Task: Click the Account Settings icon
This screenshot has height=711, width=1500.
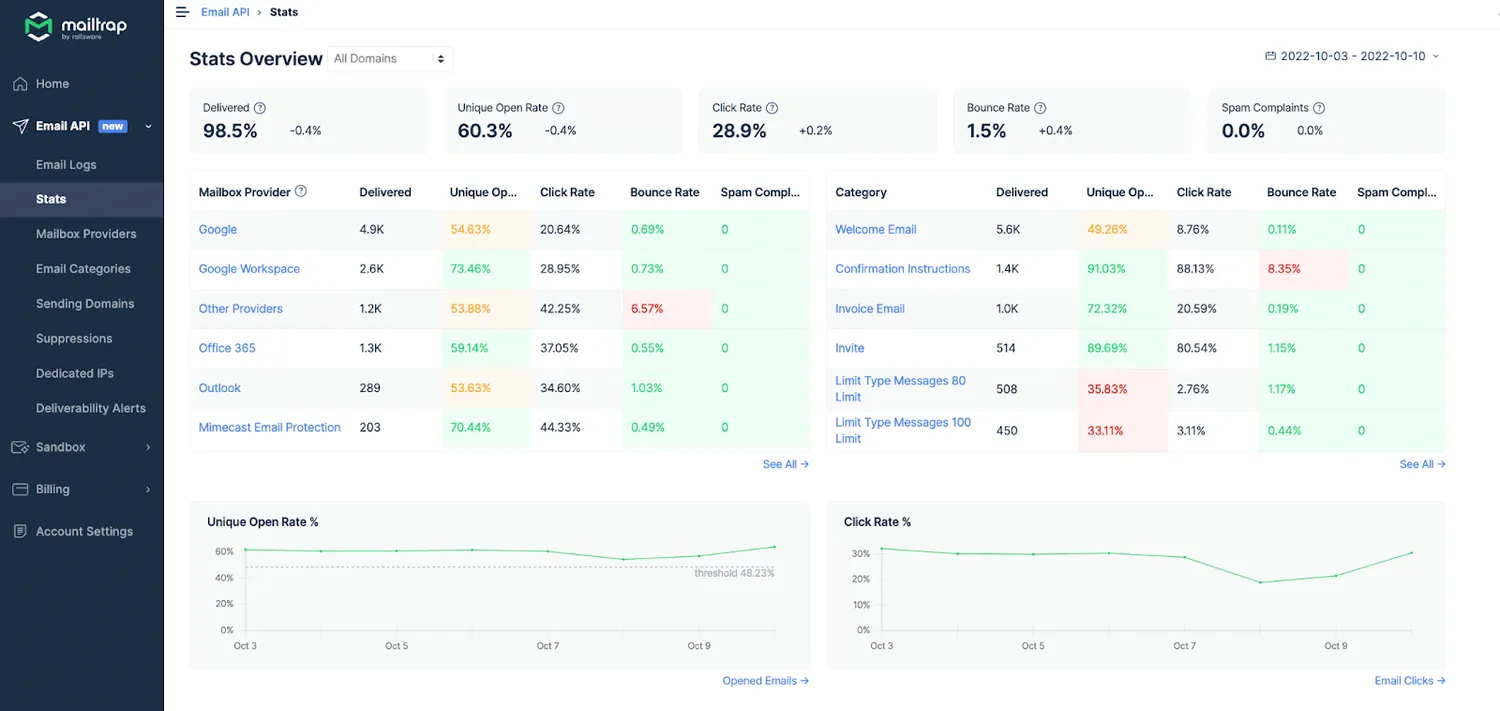Action: pyautogui.click(x=20, y=531)
